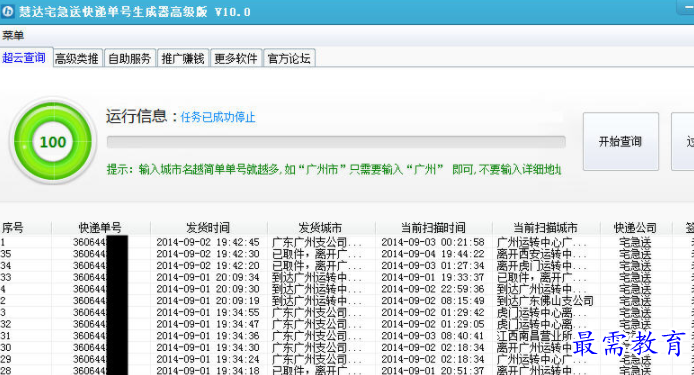Click the green circular 100 progress gauge
This screenshot has width=694, height=375.
click(x=53, y=142)
